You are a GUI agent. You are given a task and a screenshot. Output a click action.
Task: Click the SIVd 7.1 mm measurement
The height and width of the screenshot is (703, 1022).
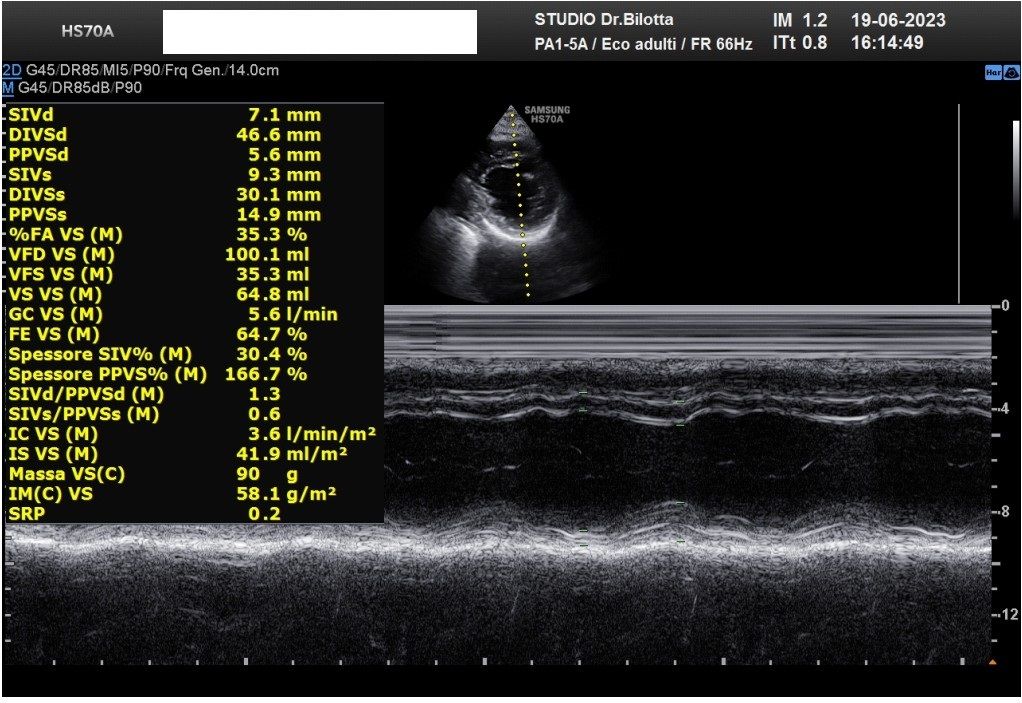[165, 115]
